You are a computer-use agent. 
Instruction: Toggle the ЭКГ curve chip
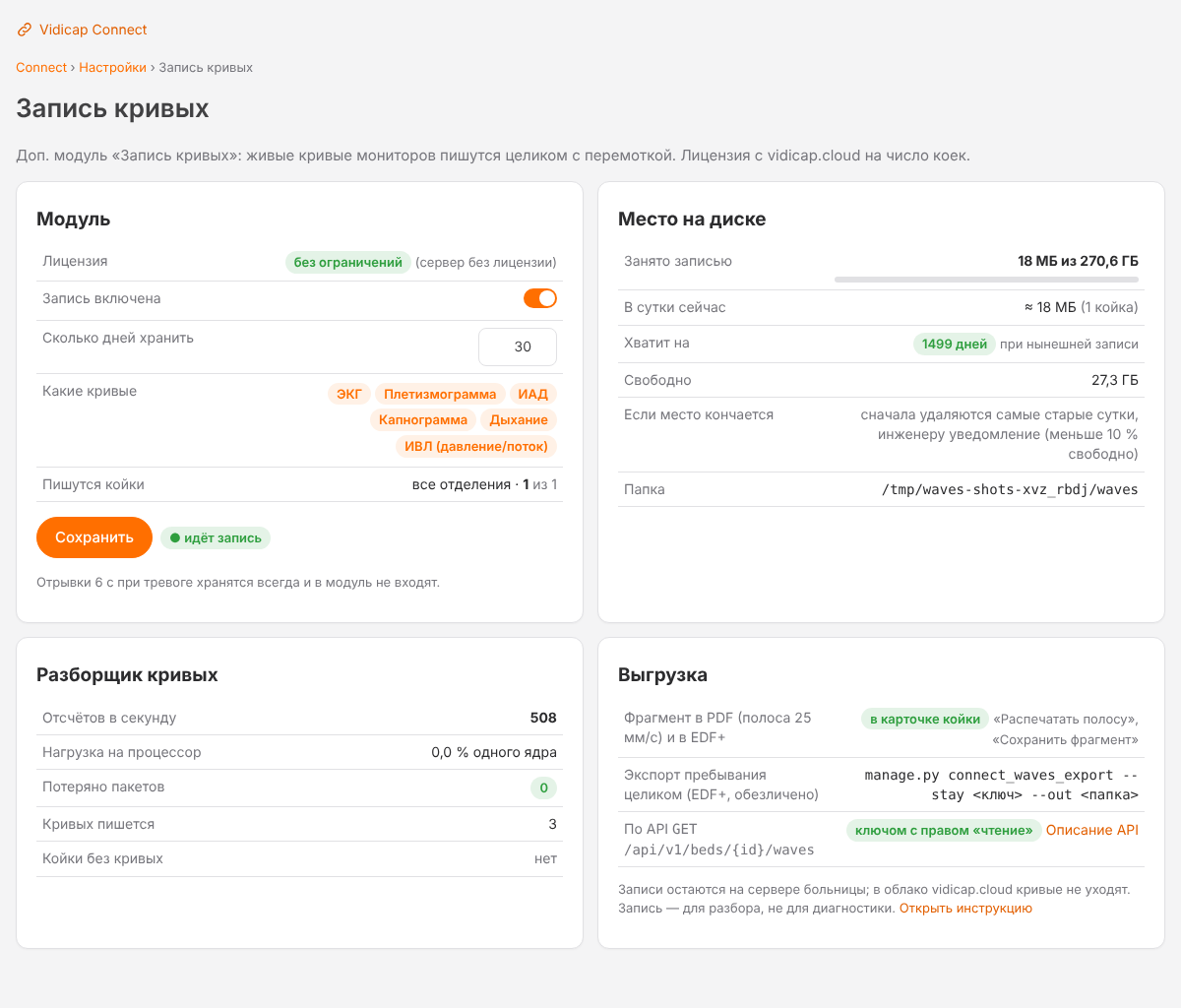tap(349, 394)
